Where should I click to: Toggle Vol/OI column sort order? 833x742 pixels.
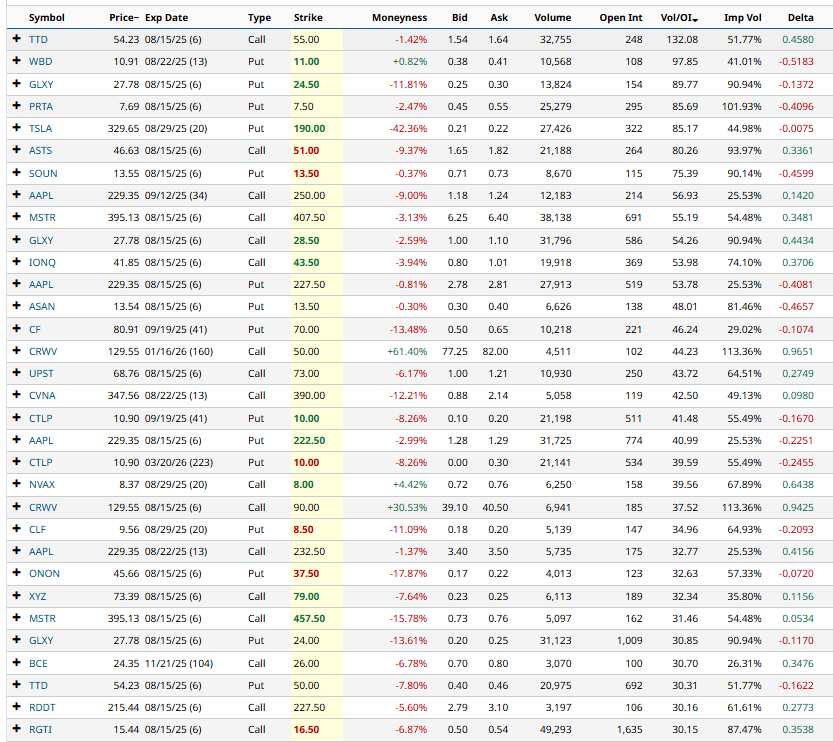point(679,18)
